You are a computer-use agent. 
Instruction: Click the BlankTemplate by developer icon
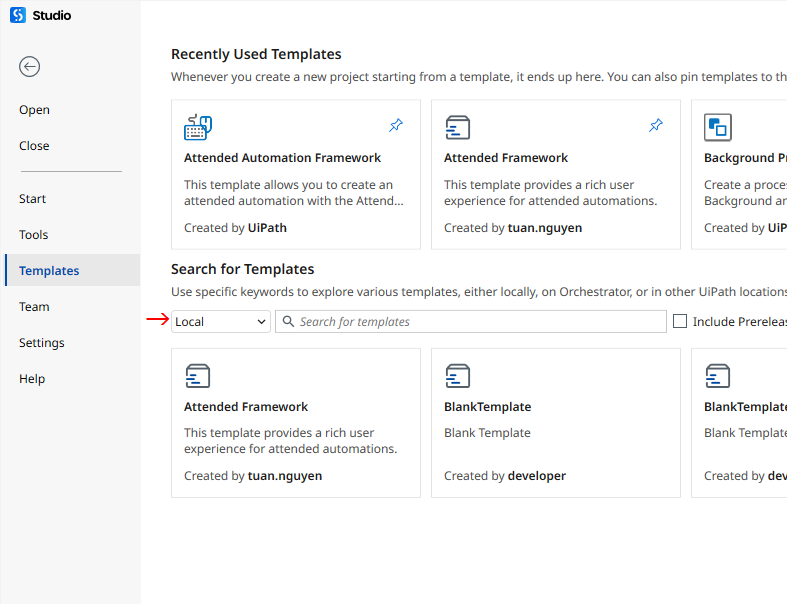pyautogui.click(x=458, y=376)
